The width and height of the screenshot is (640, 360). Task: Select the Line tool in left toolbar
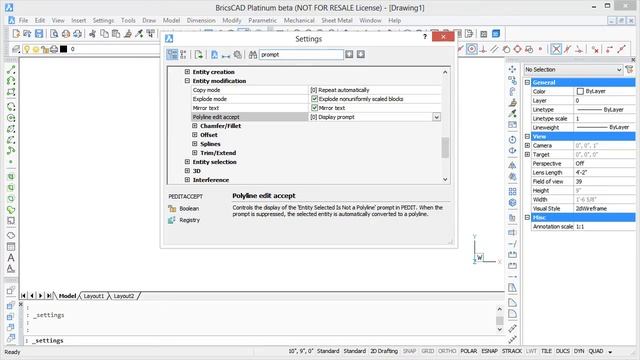[11, 70]
